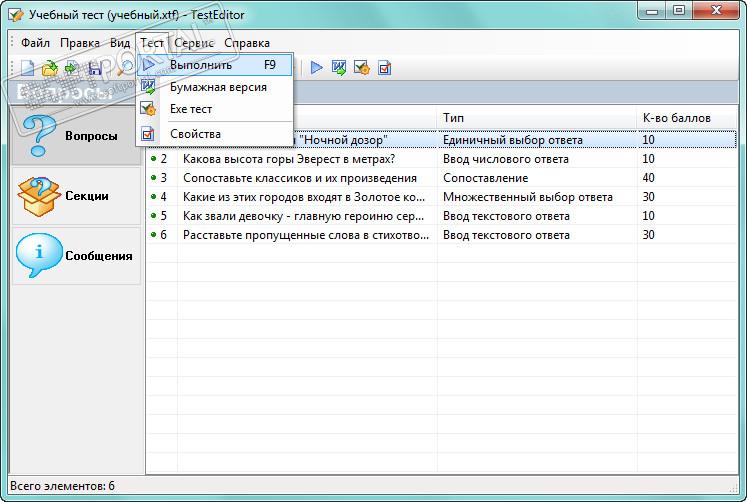The image size is (747, 502).
Task: Choose Выполнить F9 in the Тест menu
Action: [215, 65]
